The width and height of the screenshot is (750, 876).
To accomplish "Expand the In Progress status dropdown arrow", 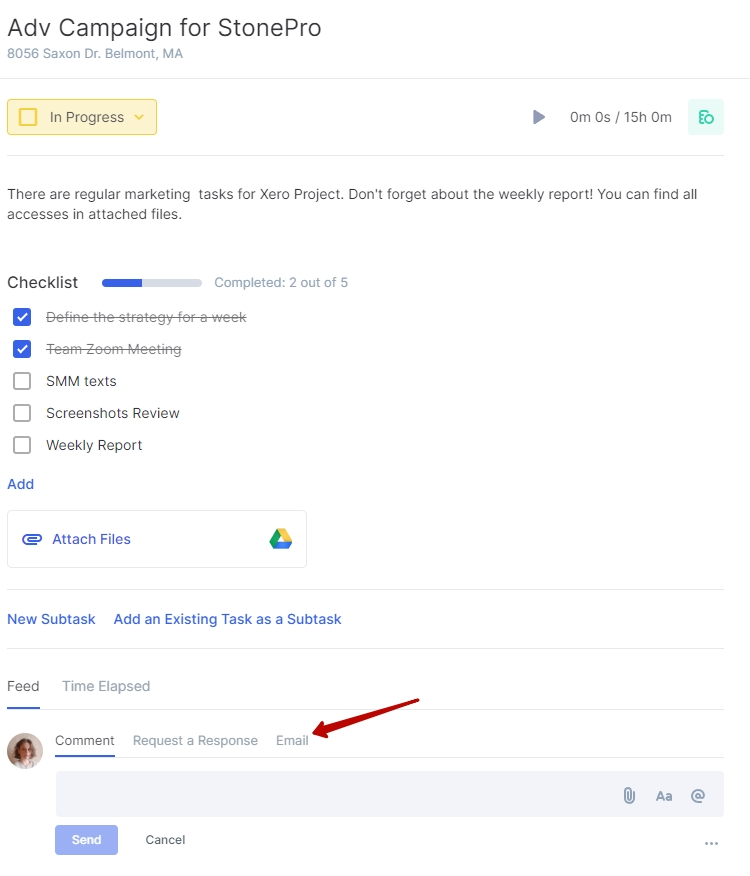I will [139, 117].
